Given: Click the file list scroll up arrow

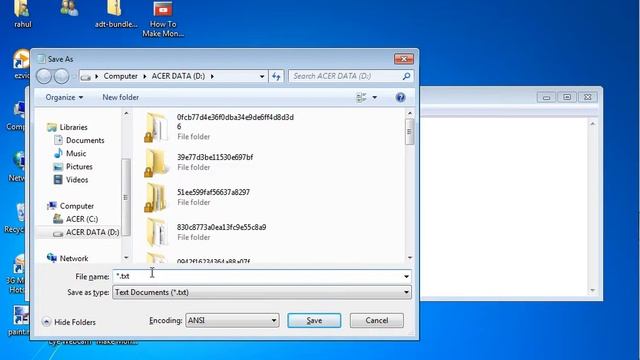Looking at the screenshot, I should tap(410, 113).
